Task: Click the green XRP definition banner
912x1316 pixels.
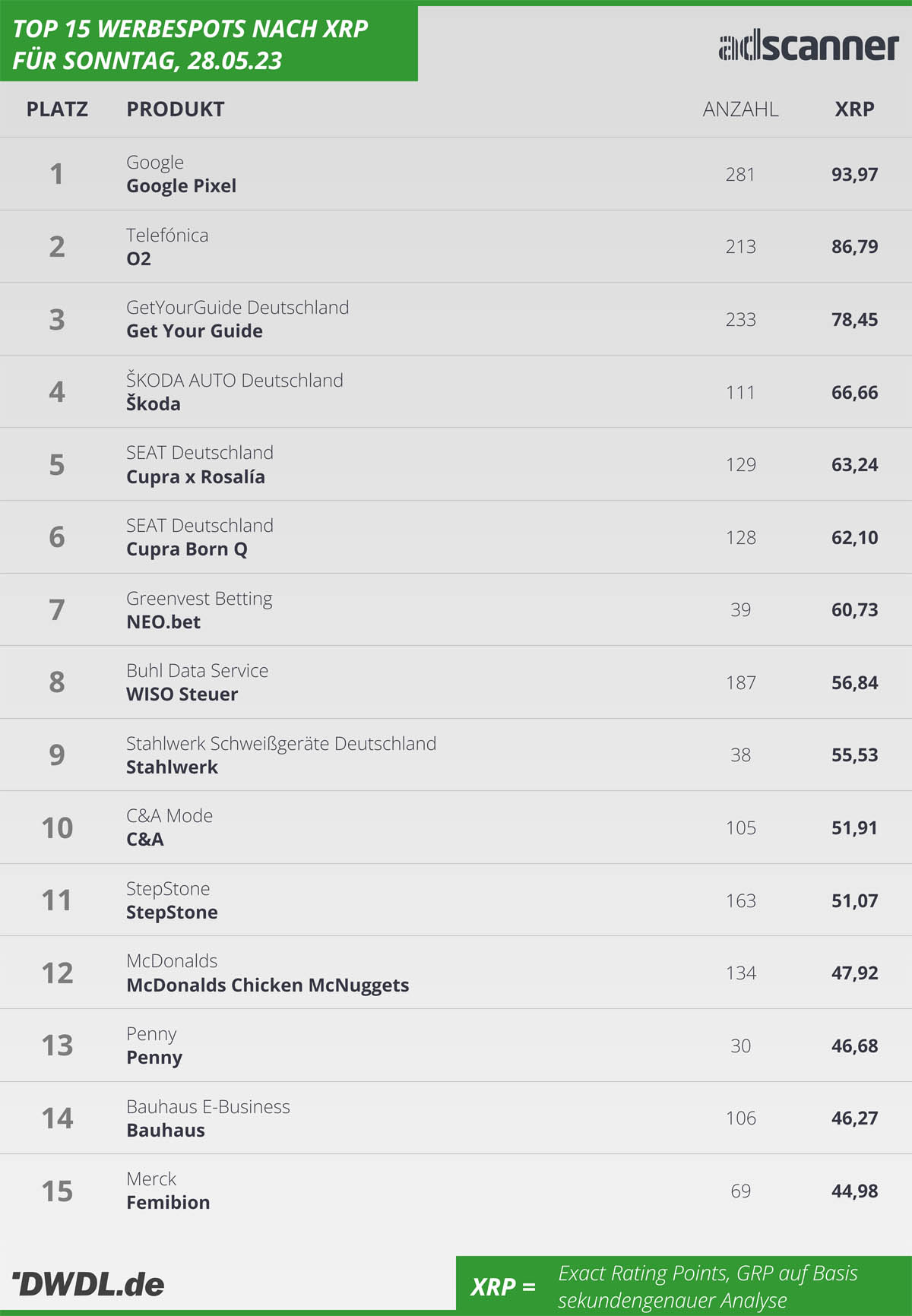Action: (684, 1286)
